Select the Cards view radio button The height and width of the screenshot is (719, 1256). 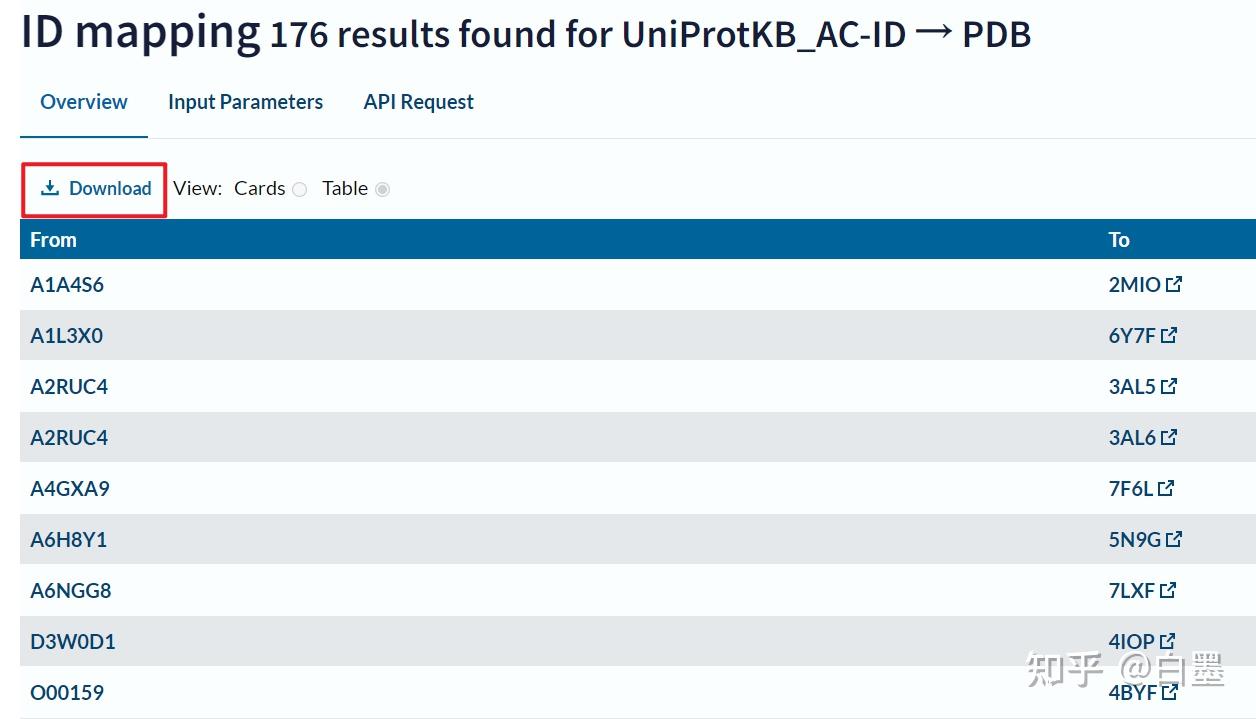coord(298,189)
